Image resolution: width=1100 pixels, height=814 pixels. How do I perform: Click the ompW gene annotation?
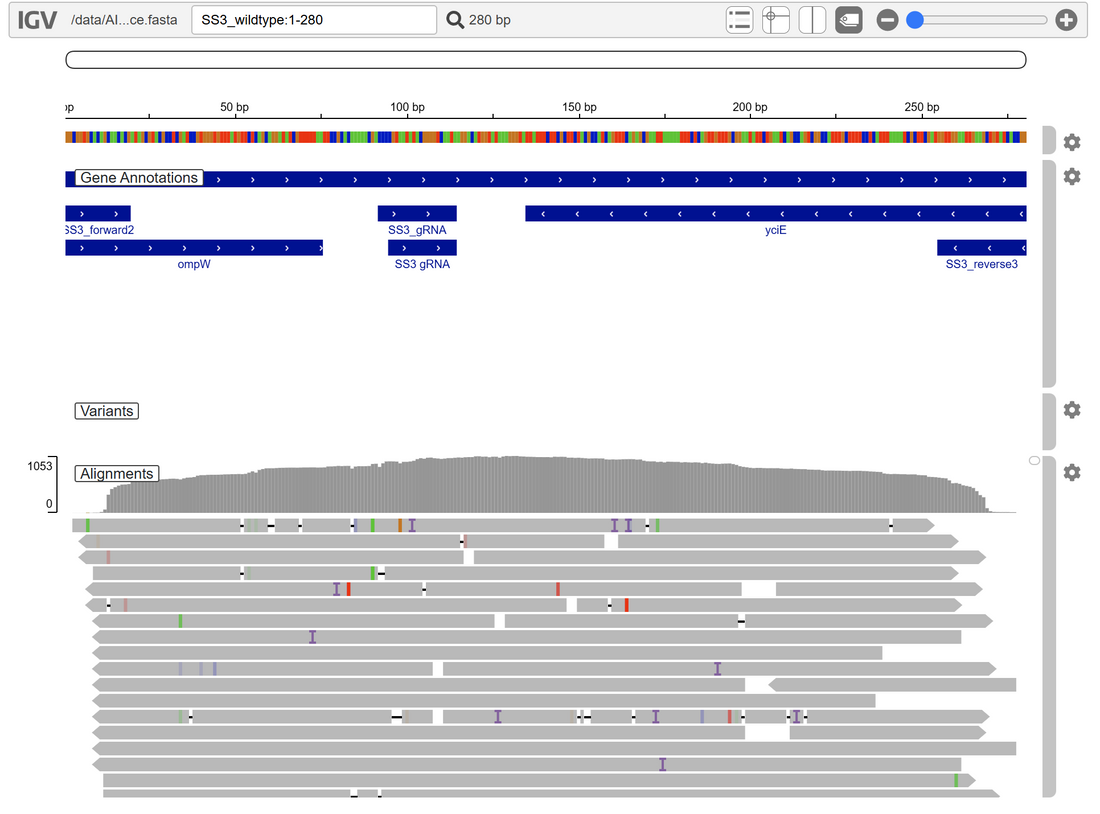coord(194,247)
